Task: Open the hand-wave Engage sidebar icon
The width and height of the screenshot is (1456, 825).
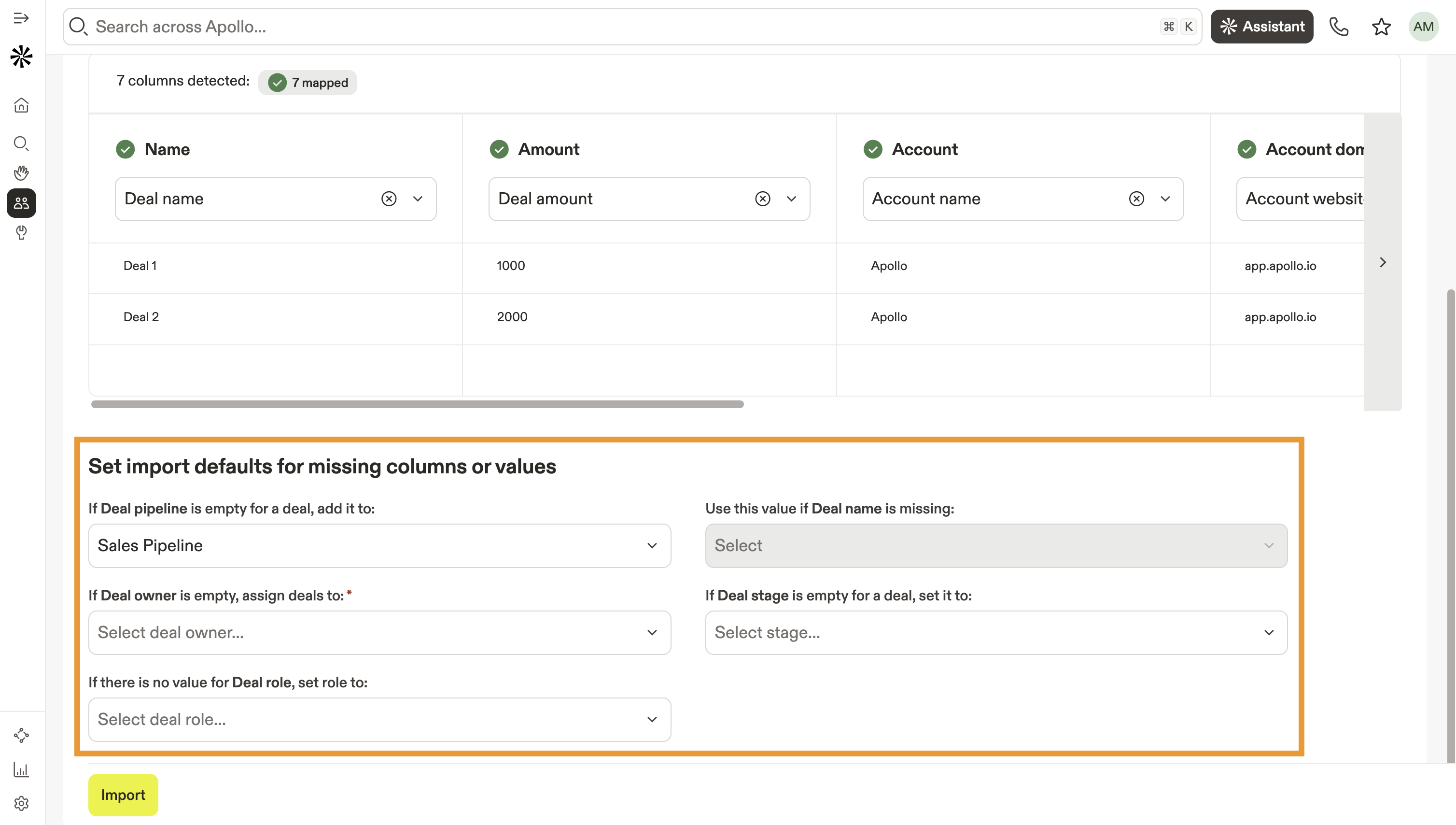Action: (x=21, y=173)
